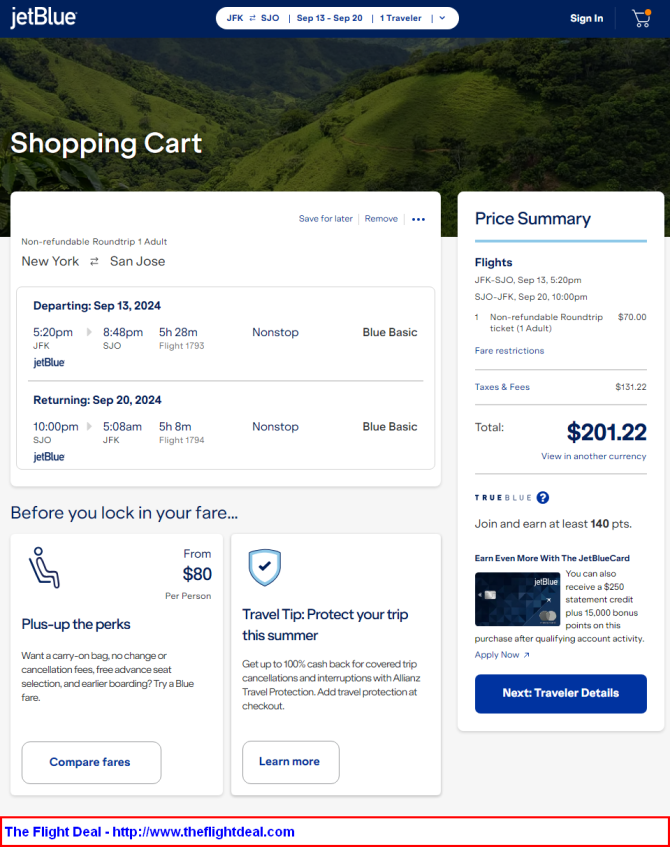
Task: Click the total price '$201.22'
Action: (606, 432)
